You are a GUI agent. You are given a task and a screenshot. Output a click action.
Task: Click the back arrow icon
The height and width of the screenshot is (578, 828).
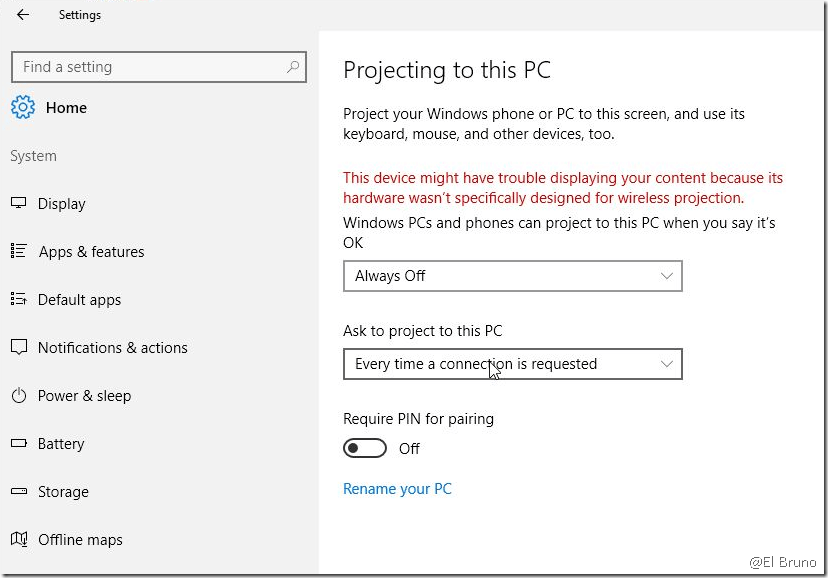[23, 15]
